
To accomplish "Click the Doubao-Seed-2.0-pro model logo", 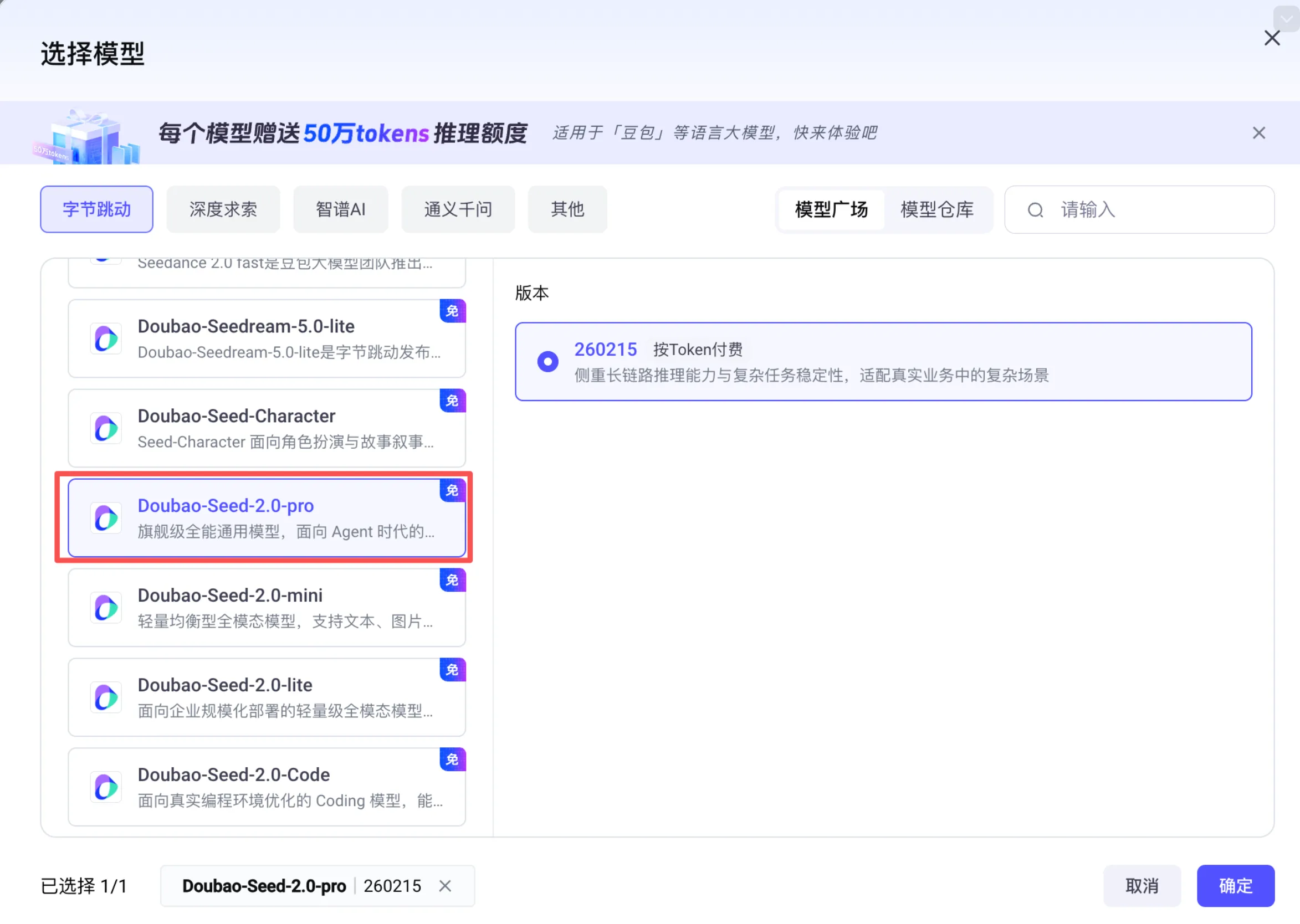I will [x=106, y=519].
